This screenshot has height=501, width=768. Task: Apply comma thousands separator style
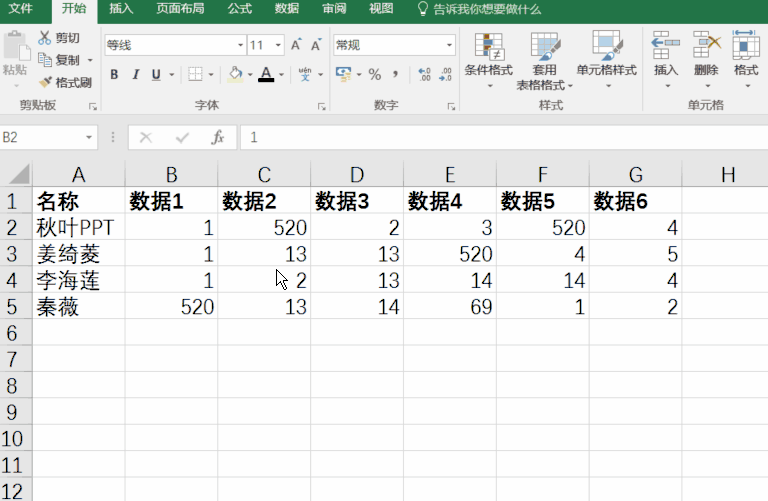(x=395, y=74)
